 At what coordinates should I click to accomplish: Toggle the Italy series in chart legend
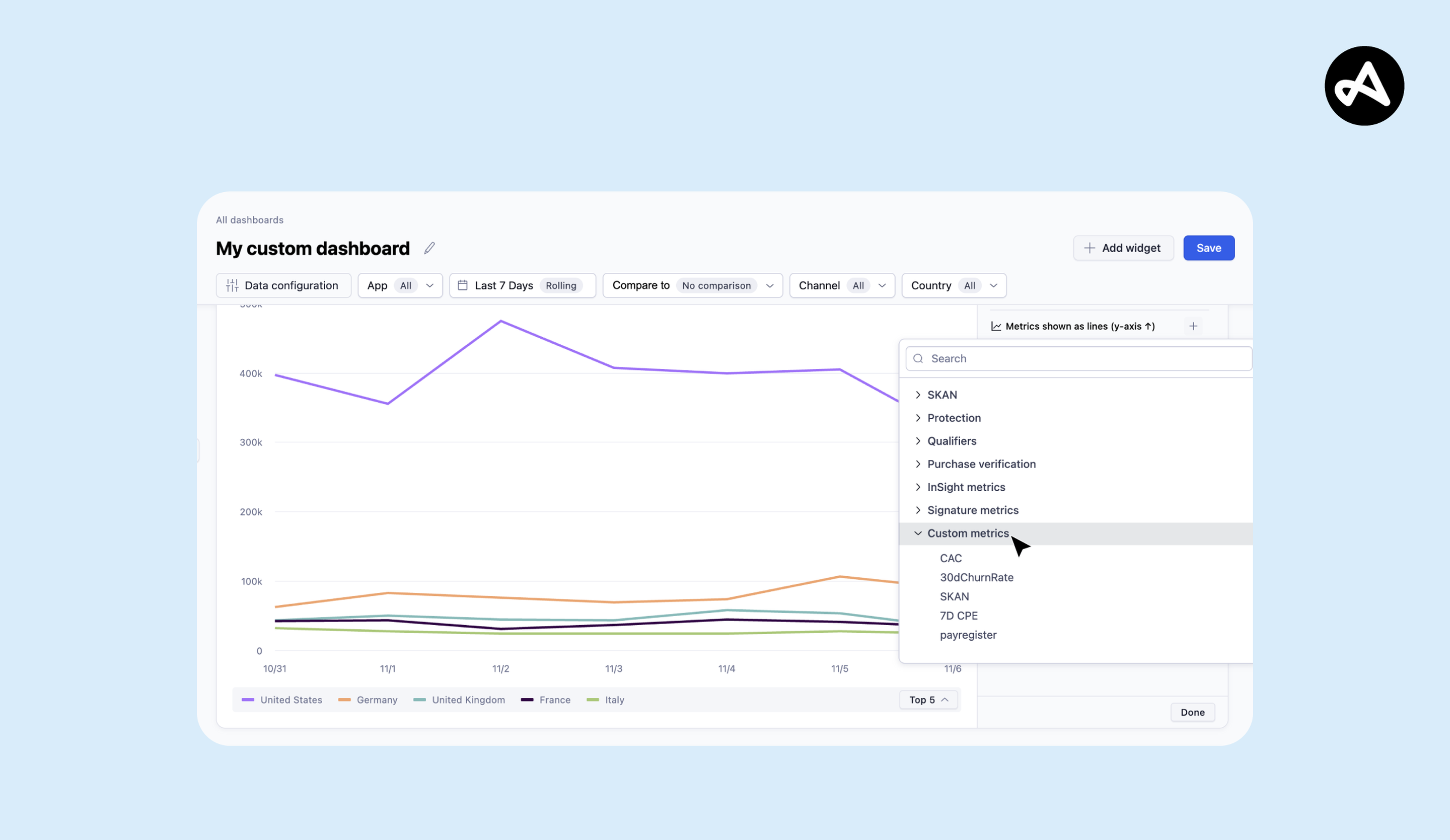[613, 700]
